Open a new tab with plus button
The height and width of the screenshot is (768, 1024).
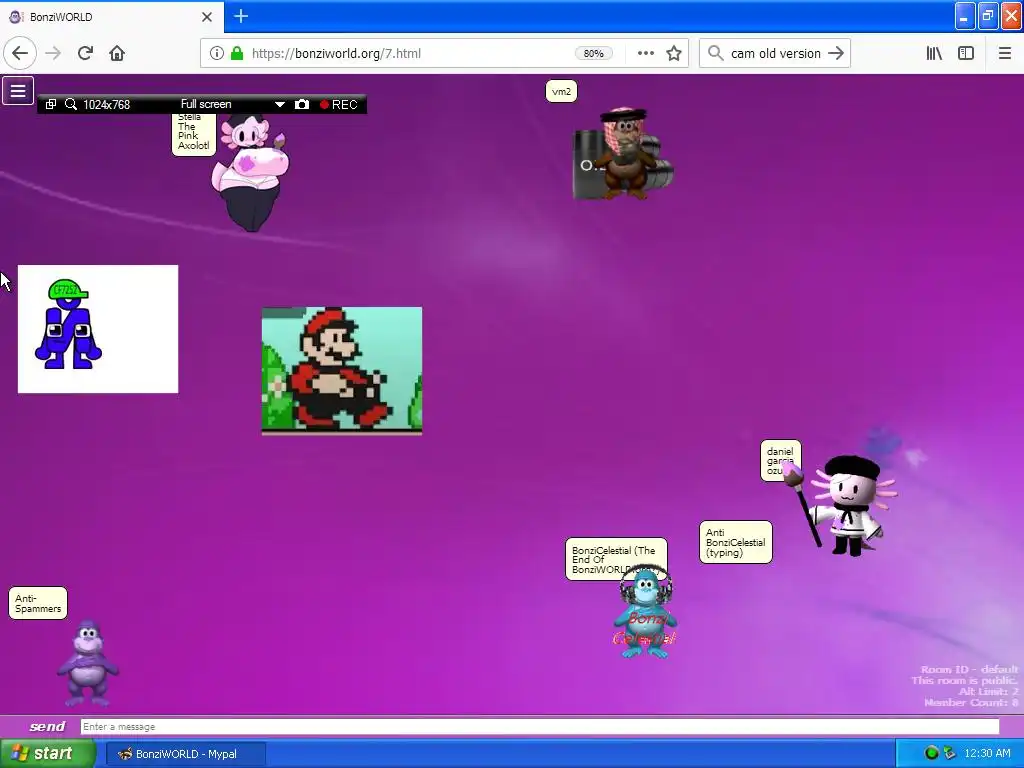[x=241, y=16]
